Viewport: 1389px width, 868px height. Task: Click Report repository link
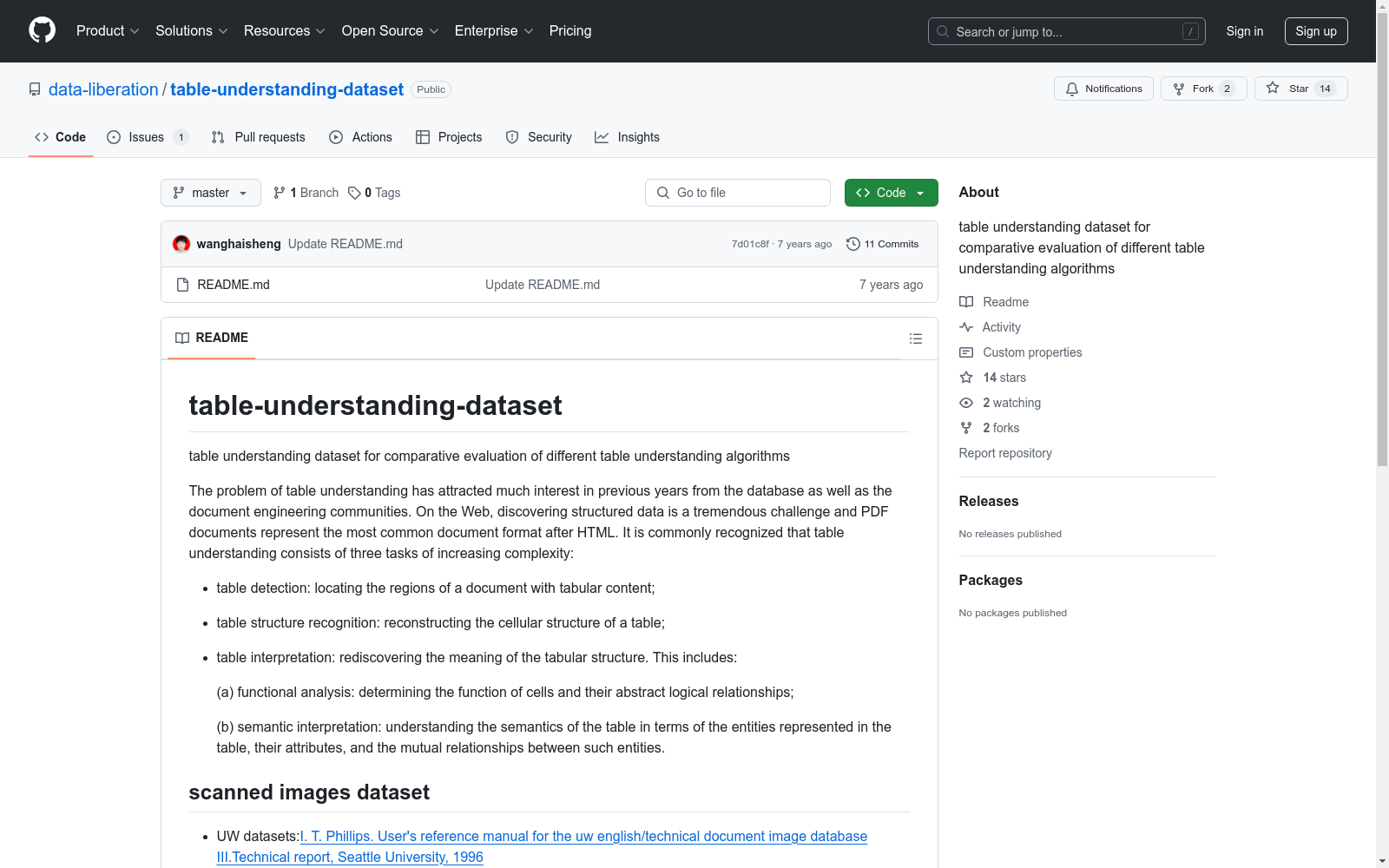tap(1005, 453)
